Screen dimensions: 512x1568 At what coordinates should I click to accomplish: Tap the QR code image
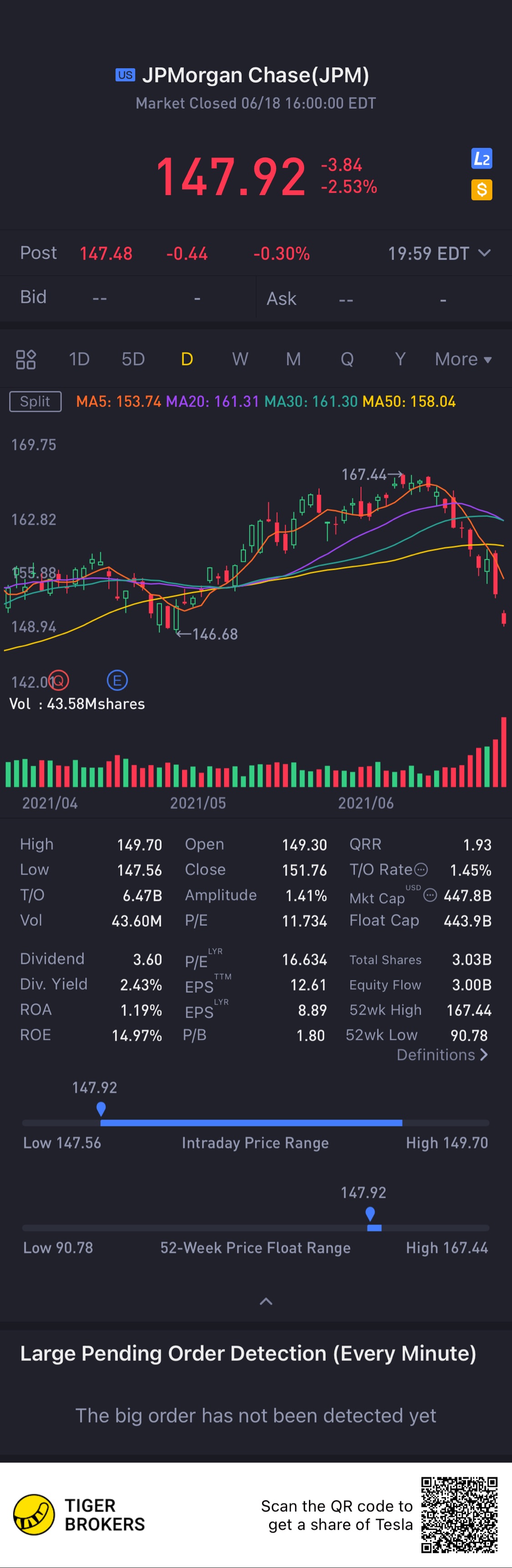[x=460, y=1514]
